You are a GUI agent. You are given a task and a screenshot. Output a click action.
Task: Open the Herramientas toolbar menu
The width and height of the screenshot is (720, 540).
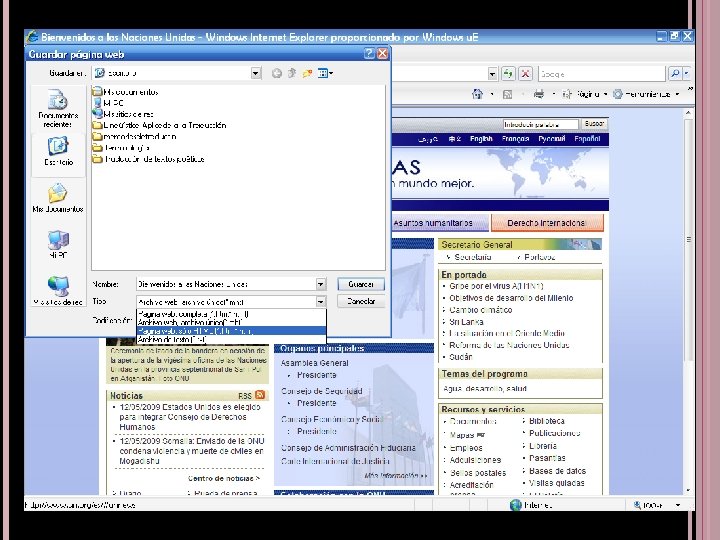[646, 94]
